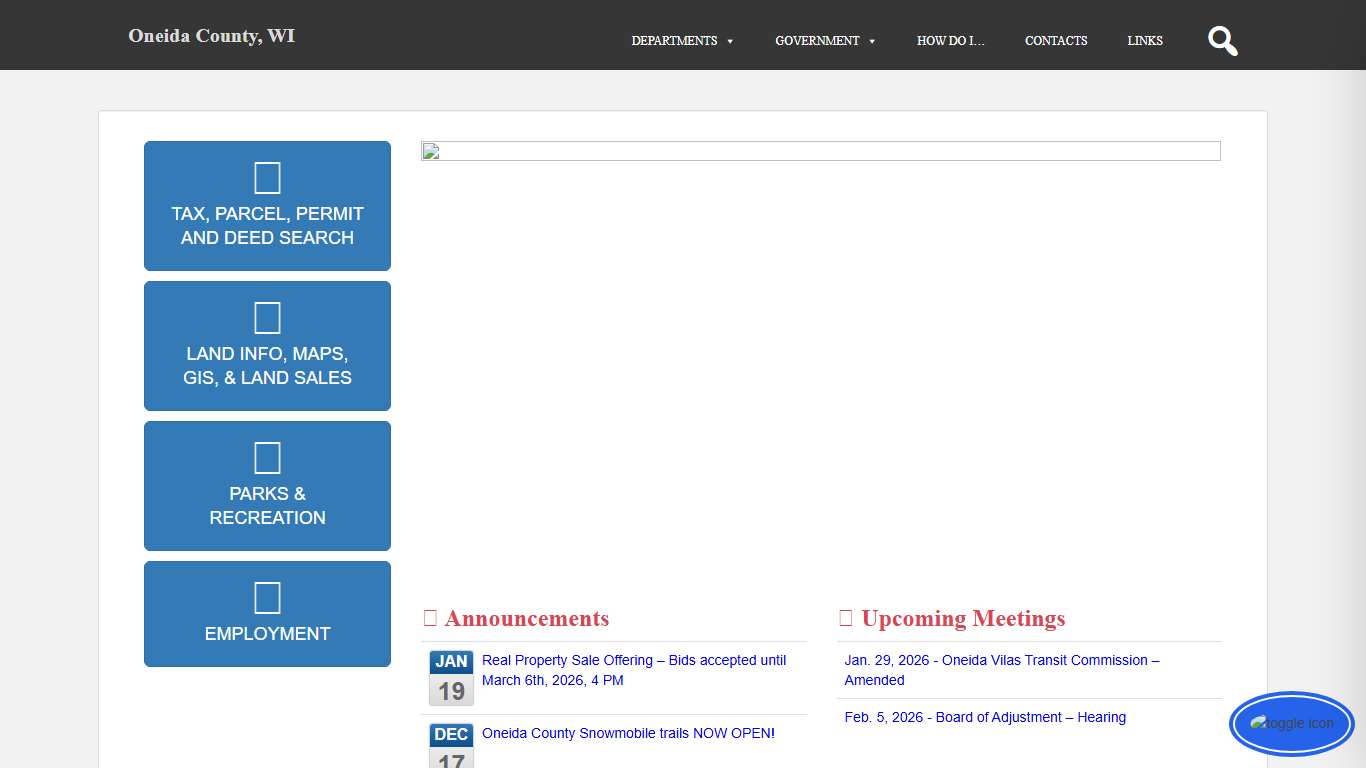The image size is (1366, 768).
Task: Click the Parks & Recreation tile icon
Action: pyautogui.click(x=267, y=458)
